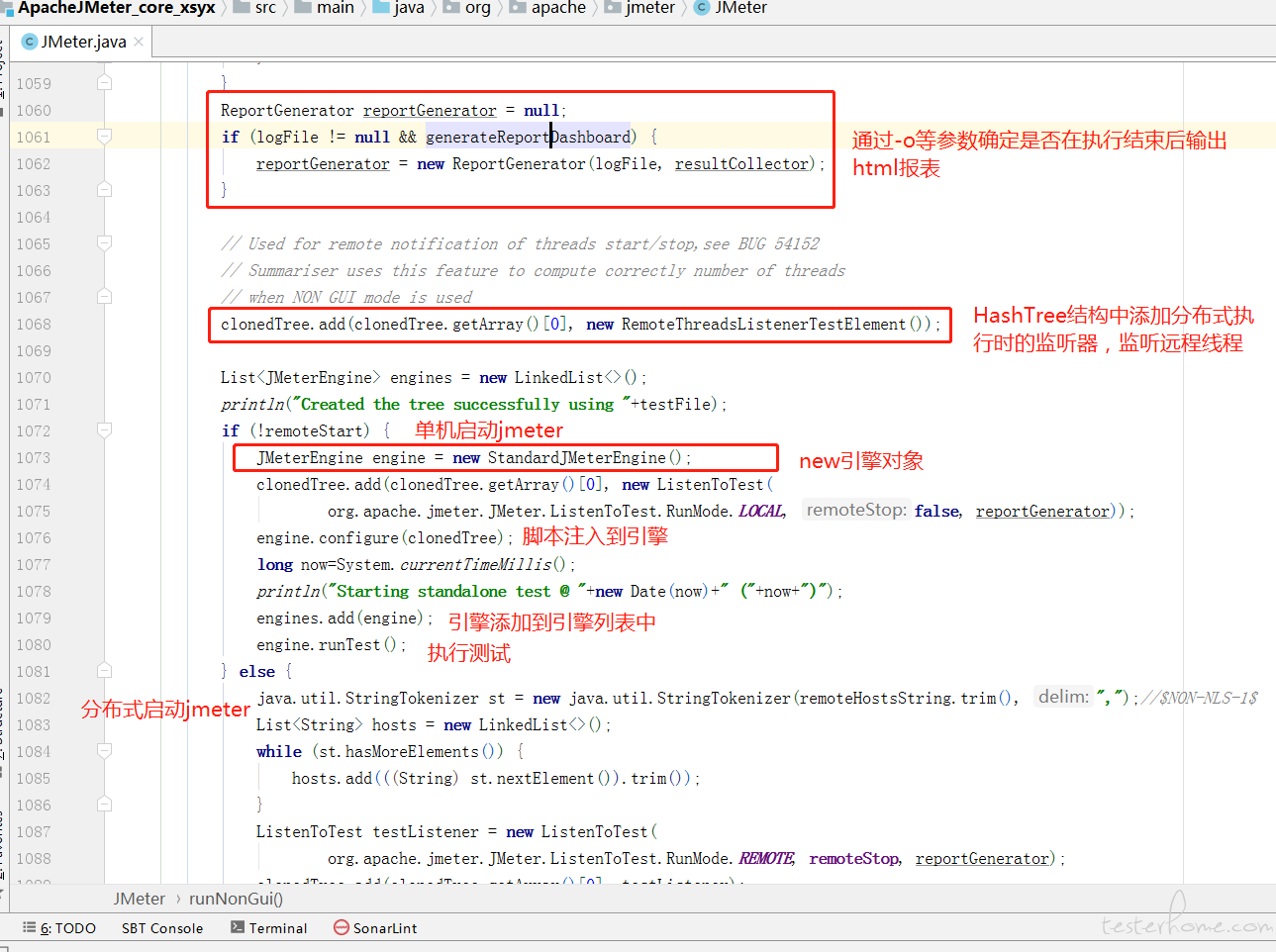Collapse the if (!remoteStart) block at line 1072
Viewport: 1276px width, 952px height.
(x=104, y=430)
